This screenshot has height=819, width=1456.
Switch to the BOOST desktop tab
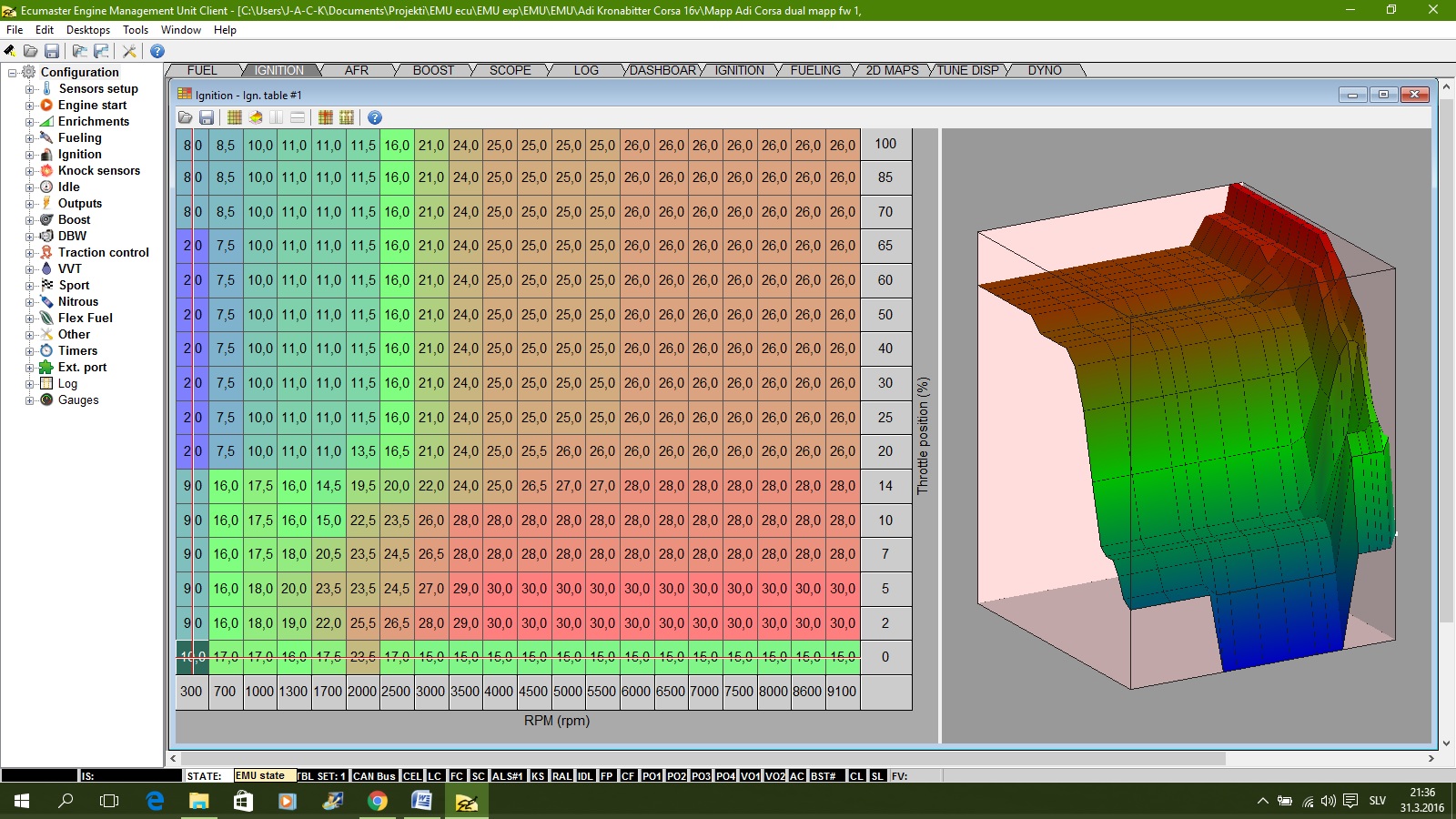[x=433, y=70]
